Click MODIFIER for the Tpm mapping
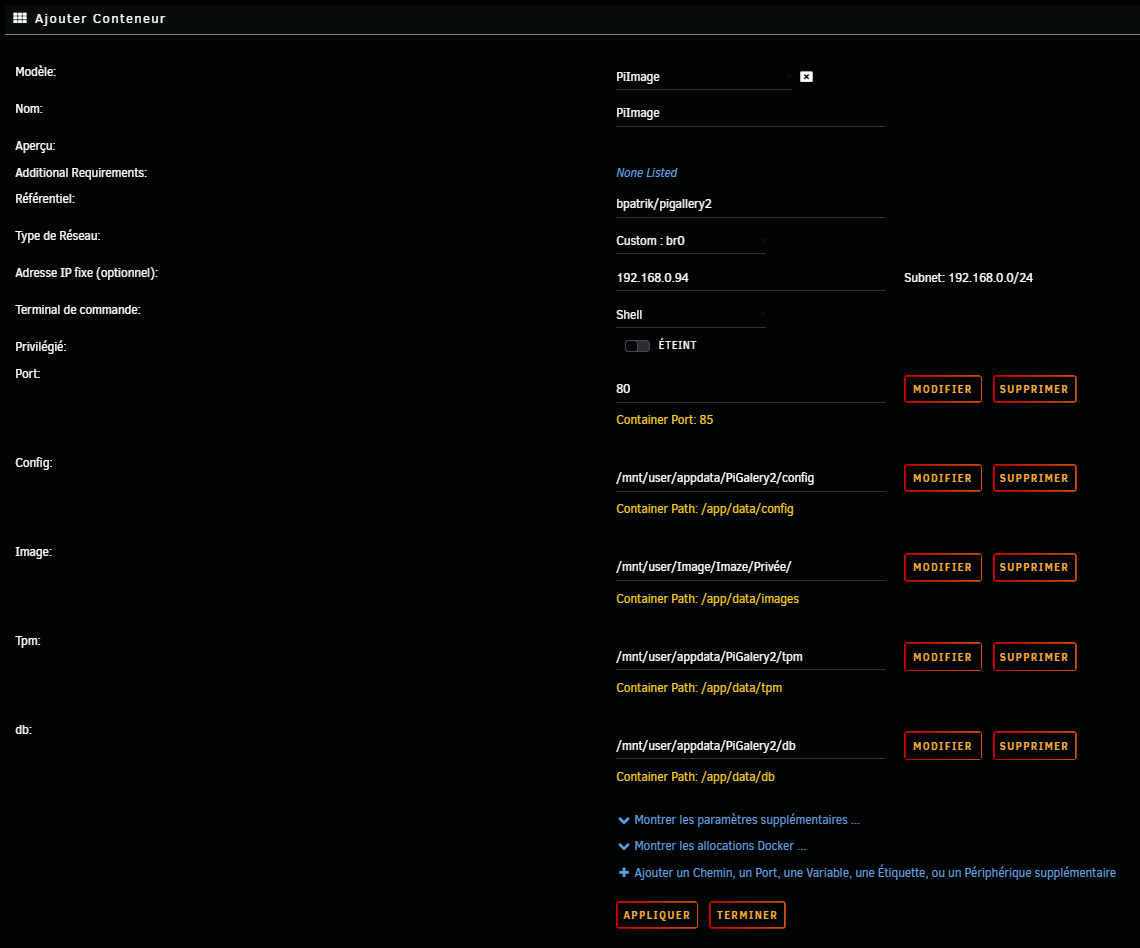This screenshot has width=1140, height=948. coord(942,656)
